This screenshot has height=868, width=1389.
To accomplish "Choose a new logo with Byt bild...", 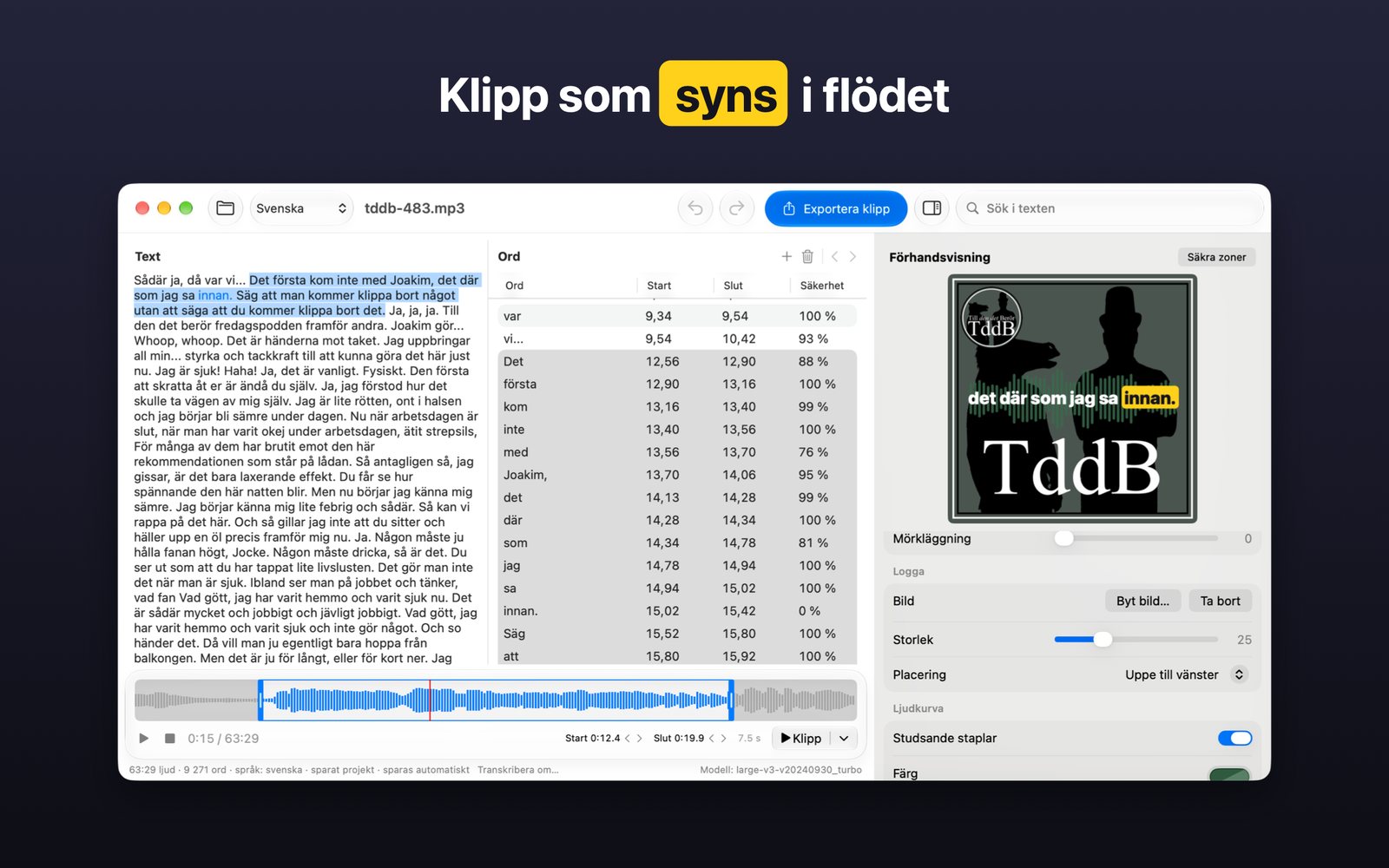I will click(x=1142, y=601).
